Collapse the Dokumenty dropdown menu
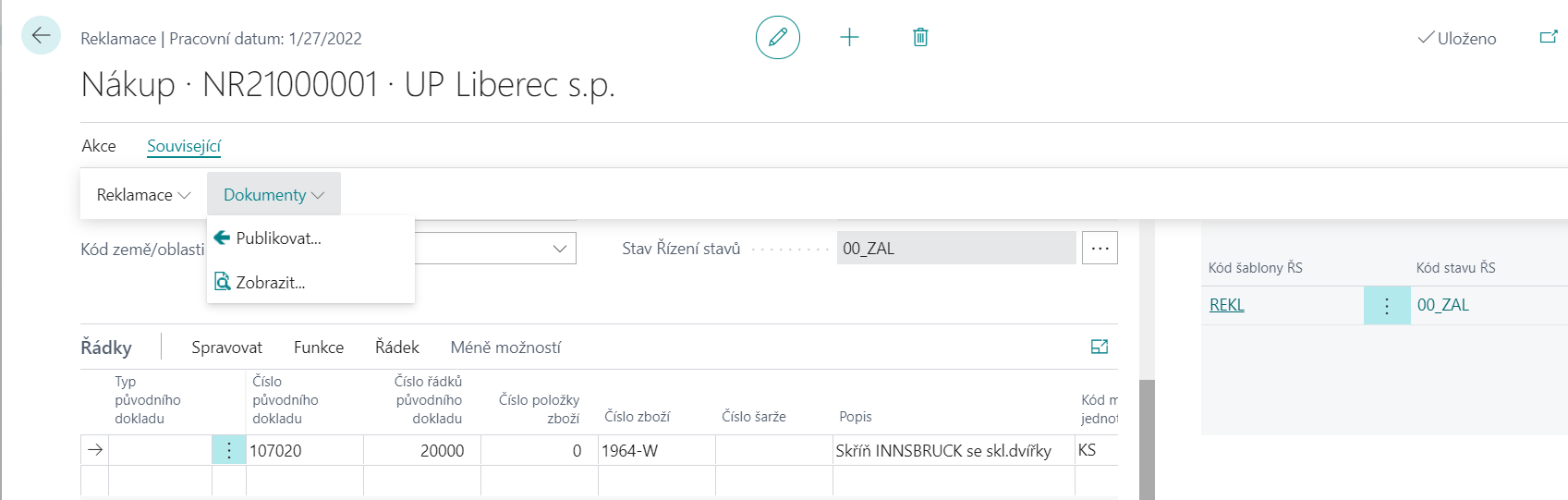This screenshot has height=500, width=1568. click(x=273, y=195)
